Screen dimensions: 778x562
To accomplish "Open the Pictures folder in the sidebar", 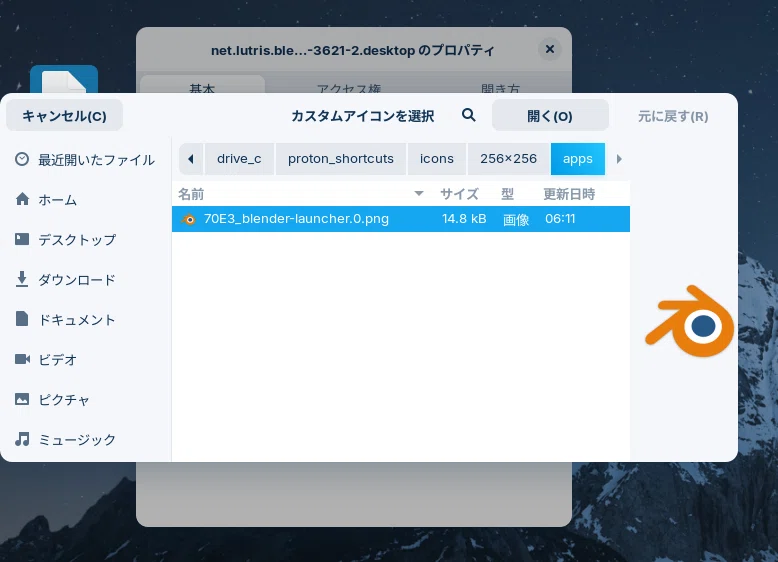I will click(x=85, y=399).
